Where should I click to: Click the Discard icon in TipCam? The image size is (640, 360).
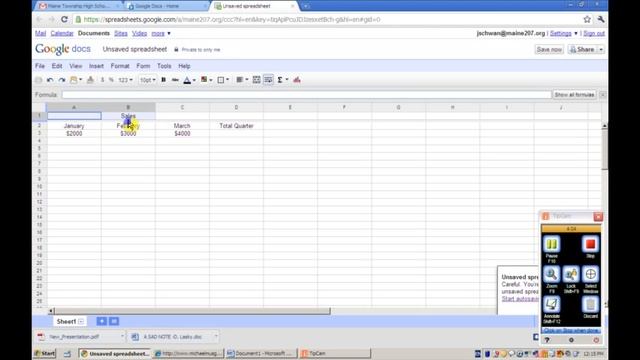[x=590, y=304]
